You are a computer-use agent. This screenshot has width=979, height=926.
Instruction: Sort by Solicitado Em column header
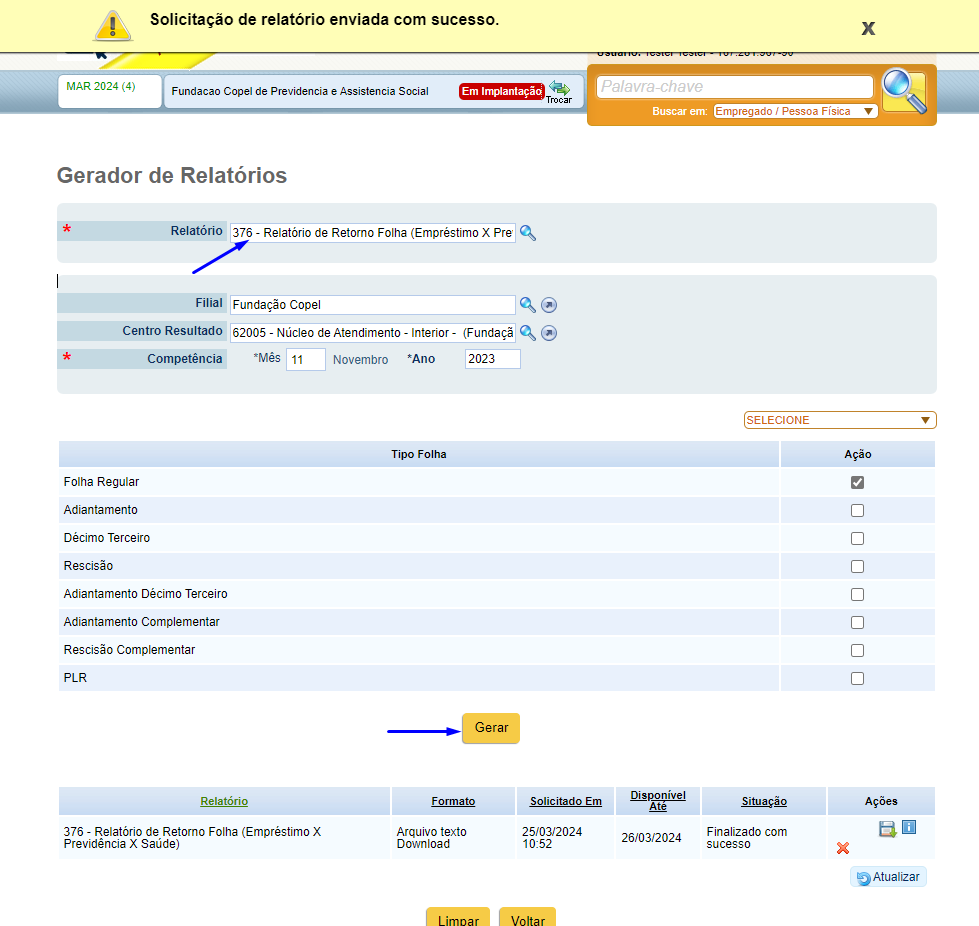pos(566,801)
